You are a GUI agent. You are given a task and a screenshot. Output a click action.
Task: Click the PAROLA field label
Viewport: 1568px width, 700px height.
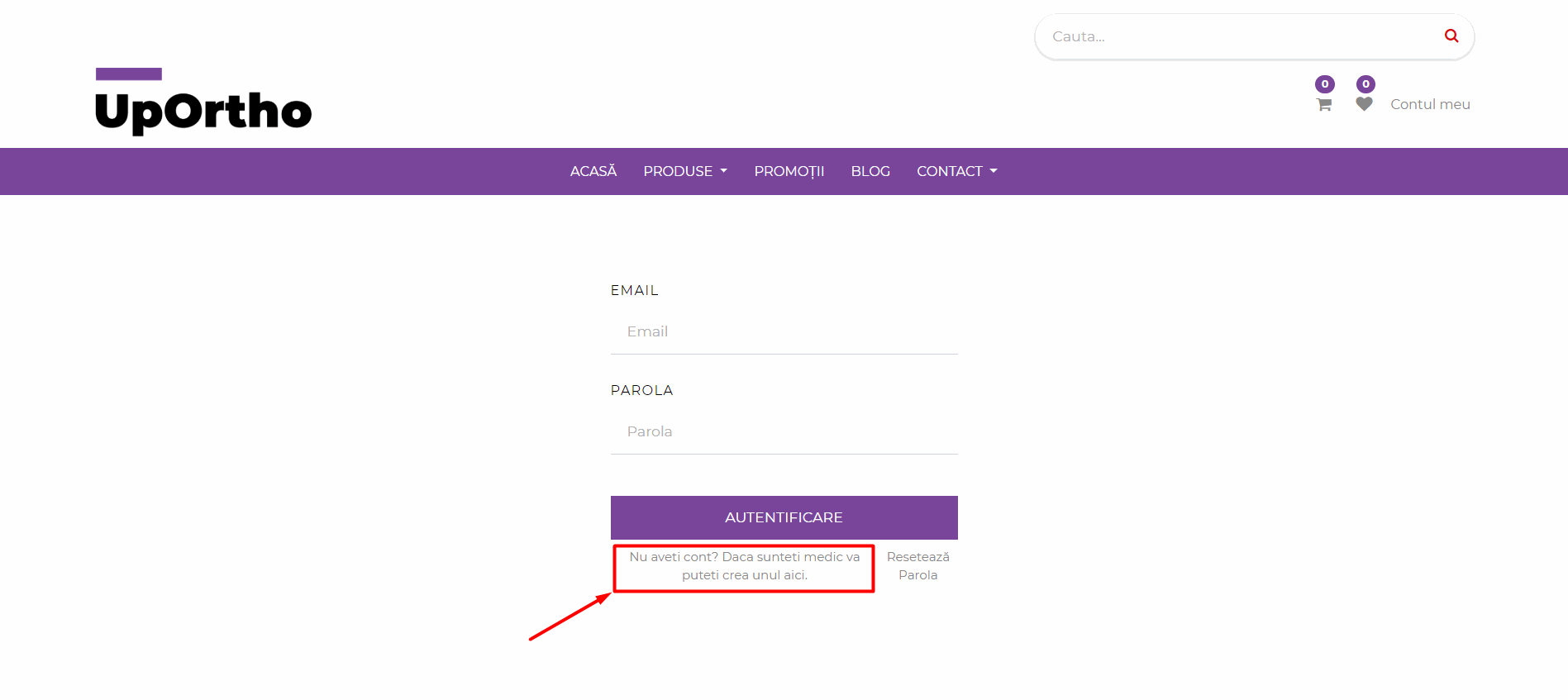pyautogui.click(x=641, y=390)
